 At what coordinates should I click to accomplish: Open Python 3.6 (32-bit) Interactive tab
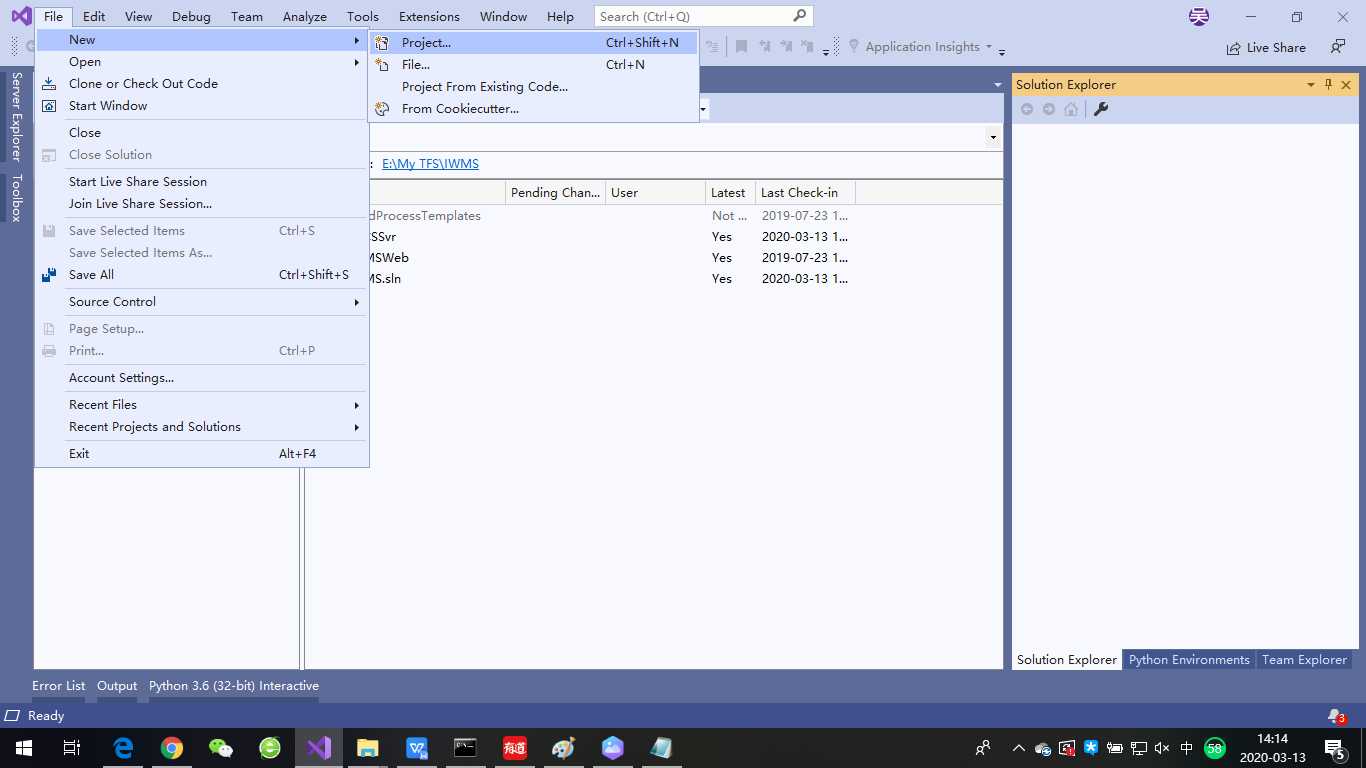pos(234,686)
